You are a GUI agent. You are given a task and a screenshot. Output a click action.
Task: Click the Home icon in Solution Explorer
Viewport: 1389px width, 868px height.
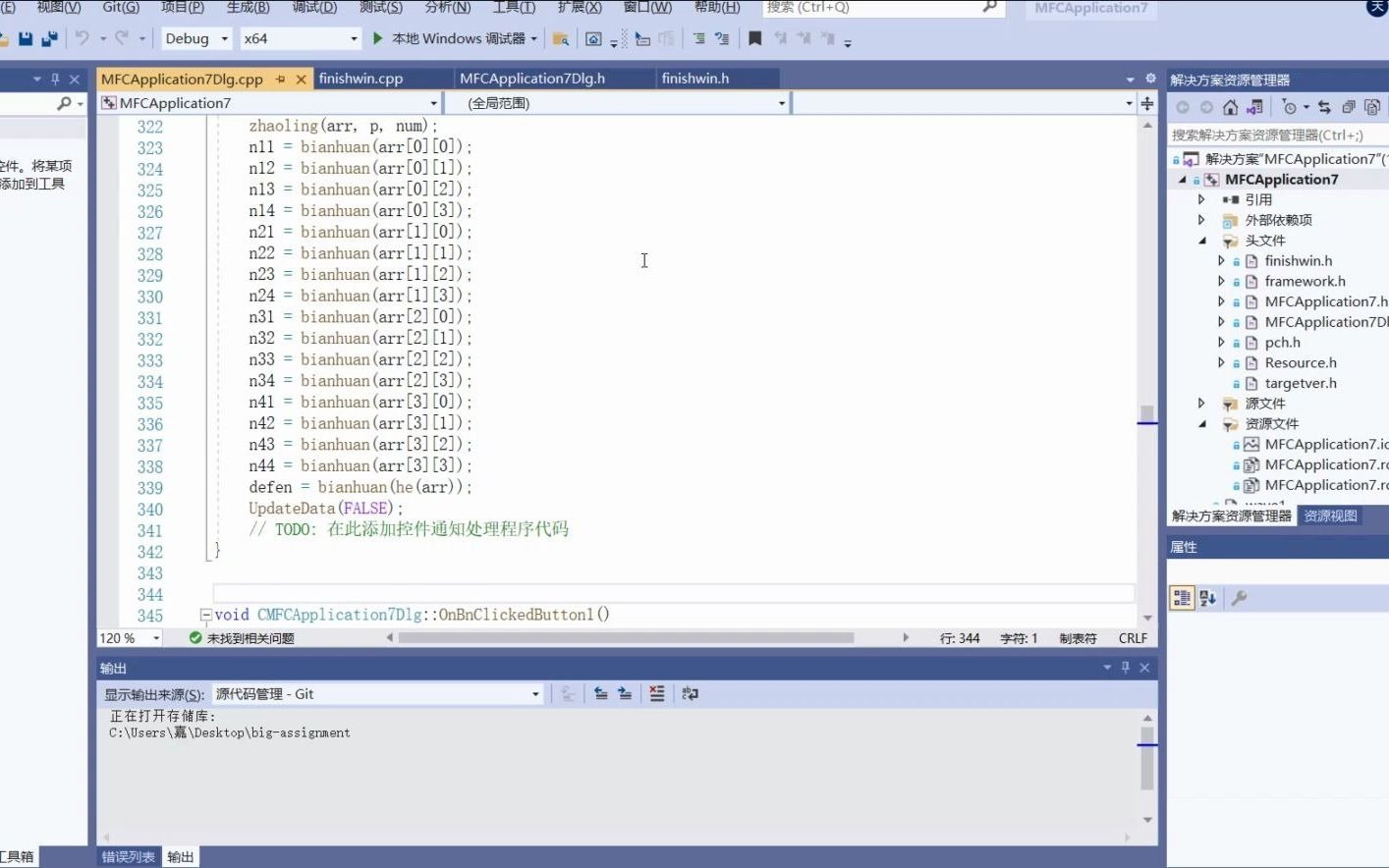click(1230, 107)
